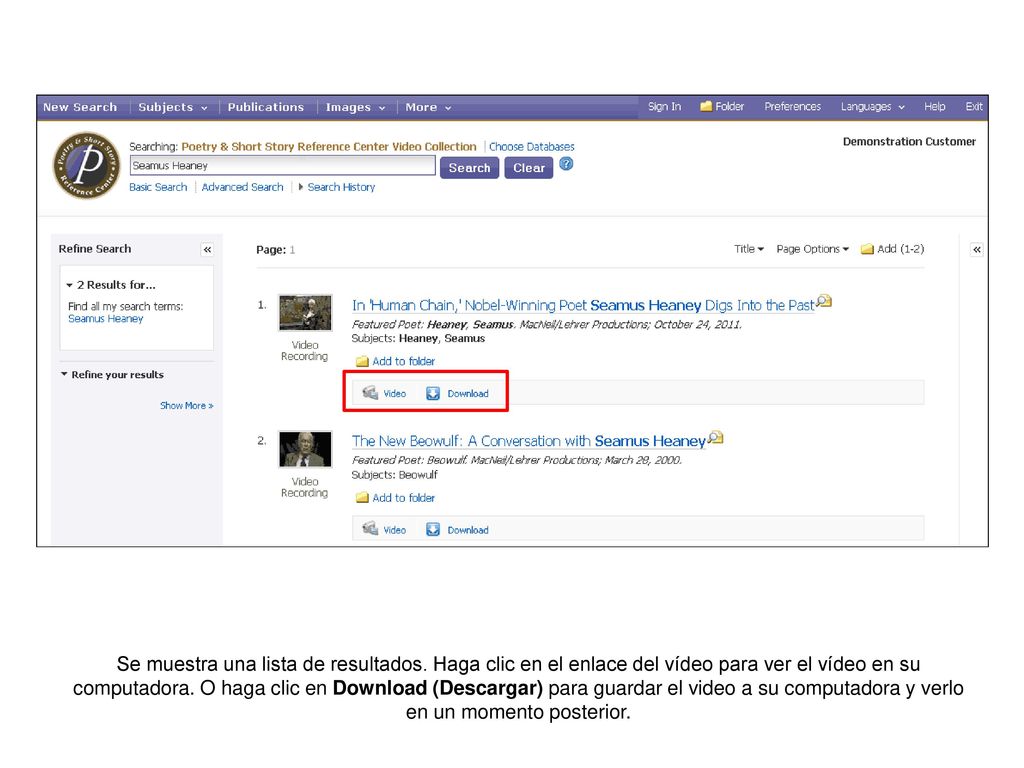This screenshot has width=1024, height=768.
Task: Collapse the Refine Search panel with double-arrow
Action: [x=207, y=249]
